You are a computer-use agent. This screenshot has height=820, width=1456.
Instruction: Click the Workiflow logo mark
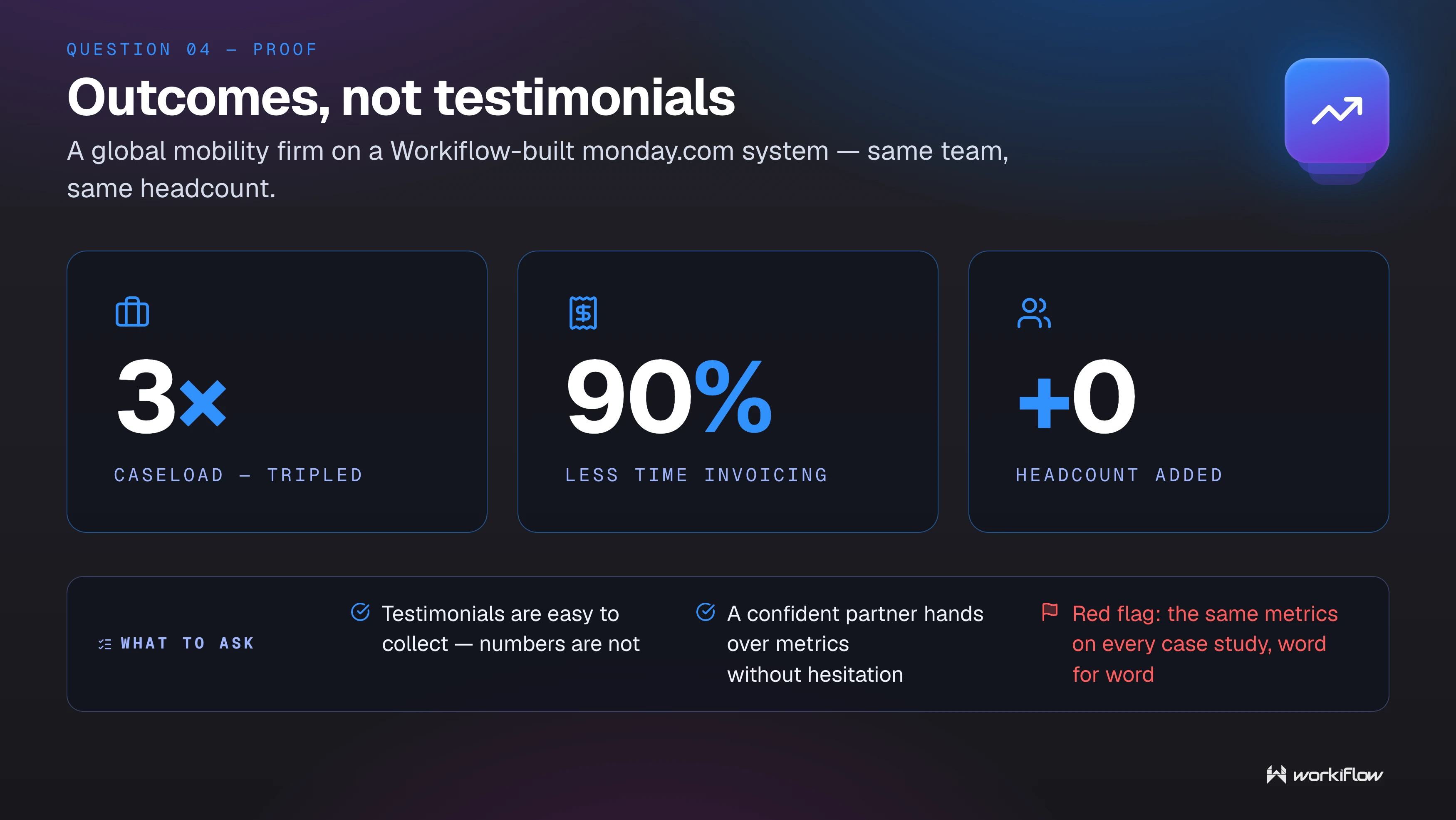(x=1276, y=774)
